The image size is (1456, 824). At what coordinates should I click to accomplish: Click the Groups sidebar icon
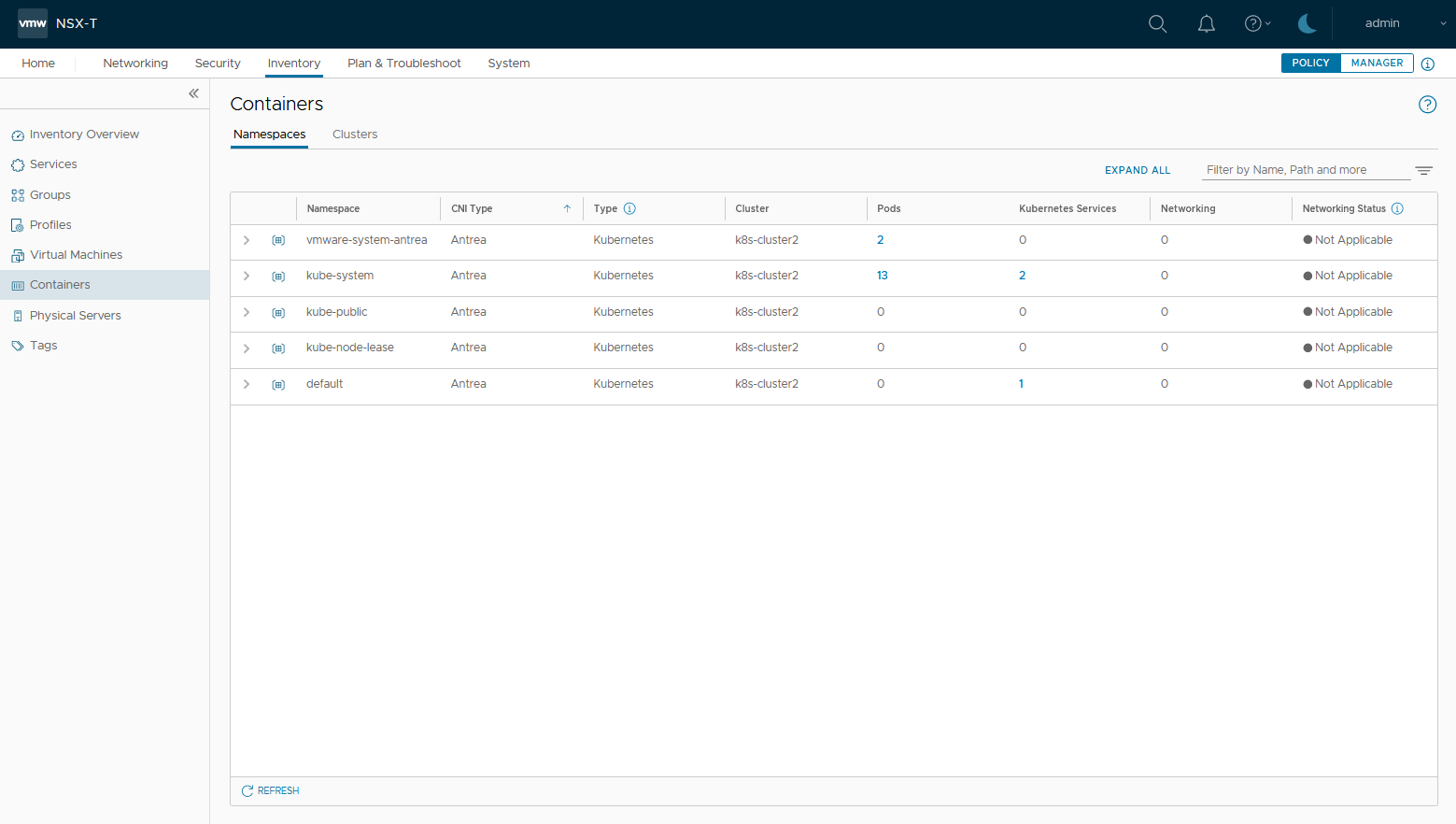pyautogui.click(x=18, y=195)
